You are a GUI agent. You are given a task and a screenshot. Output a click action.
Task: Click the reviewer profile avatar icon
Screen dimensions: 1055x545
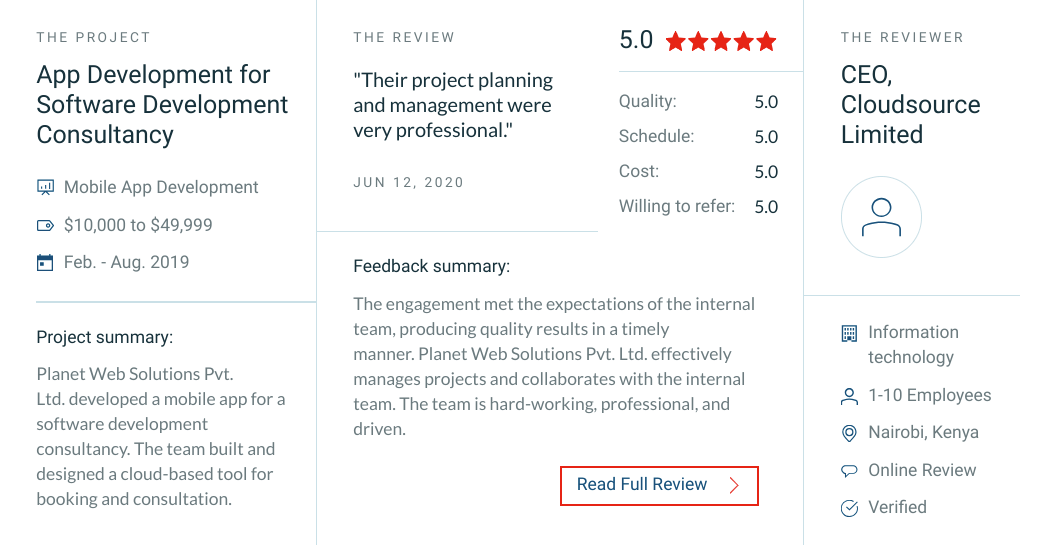pyautogui.click(x=881, y=217)
